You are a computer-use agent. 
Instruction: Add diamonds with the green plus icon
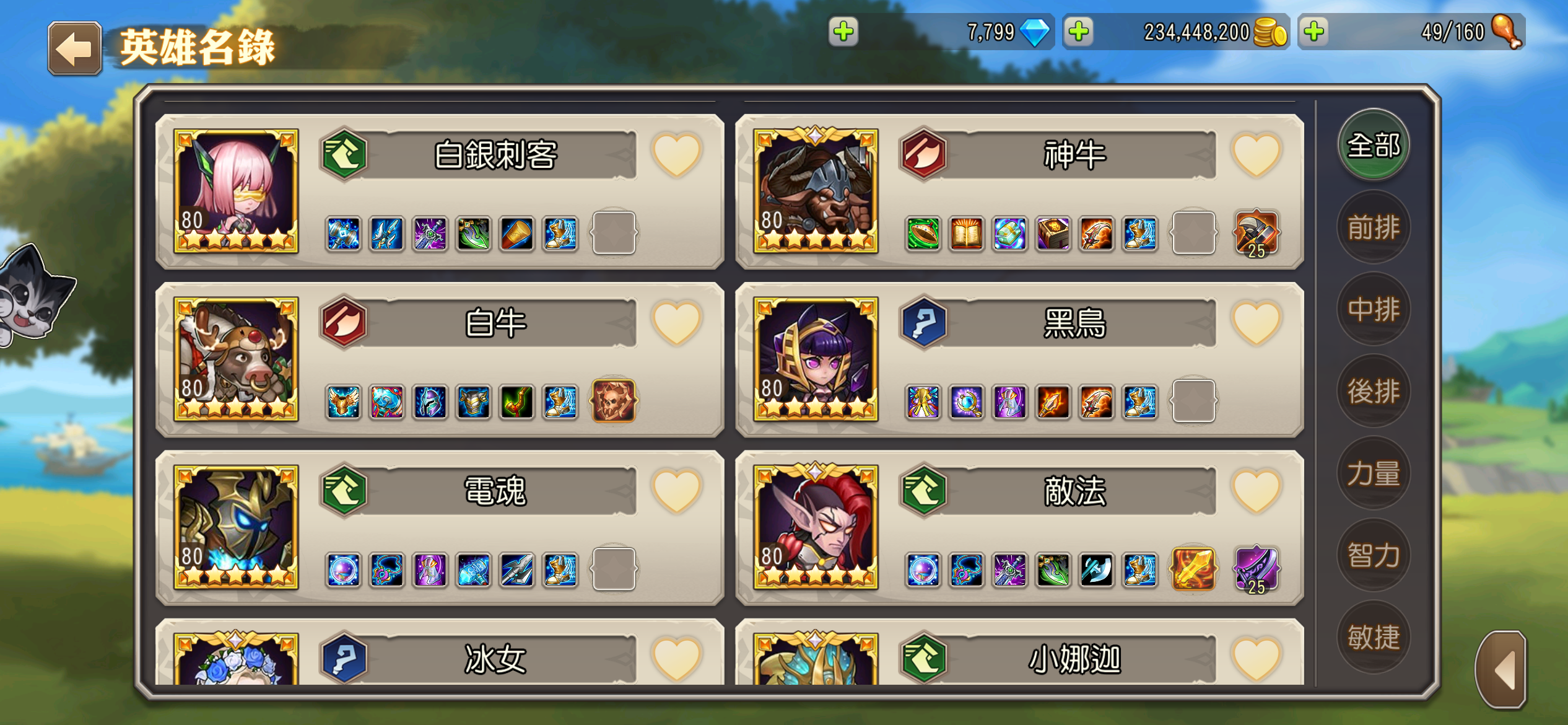843,32
